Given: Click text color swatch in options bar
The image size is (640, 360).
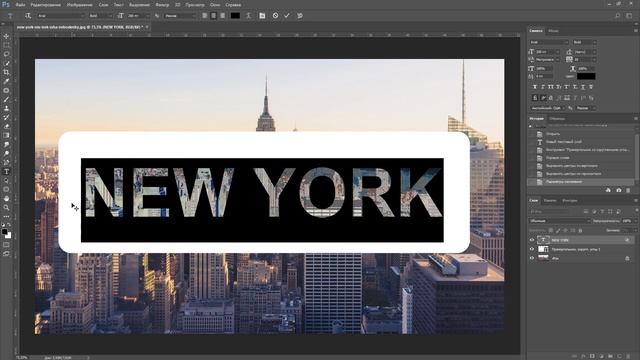Looking at the screenshot, I should 235,16.
